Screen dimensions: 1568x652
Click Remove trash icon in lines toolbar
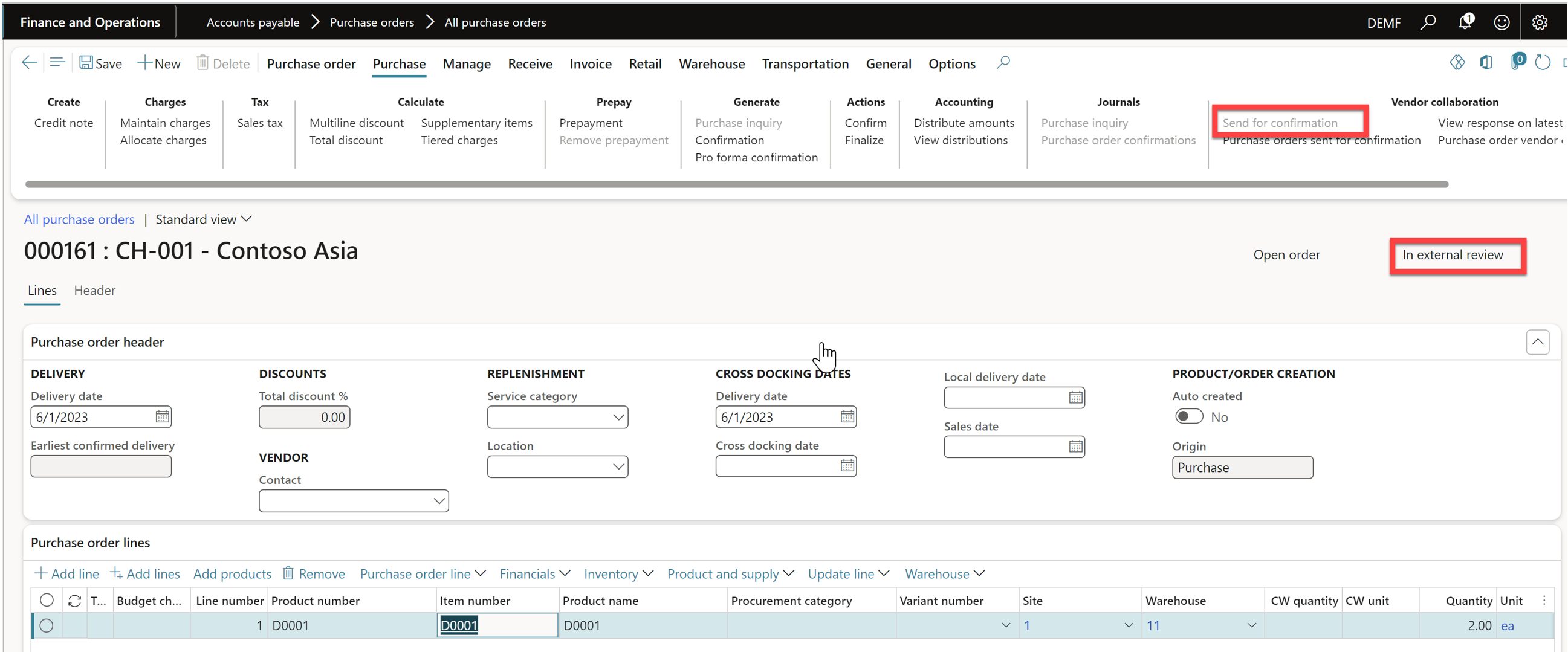tap(288, 573)
